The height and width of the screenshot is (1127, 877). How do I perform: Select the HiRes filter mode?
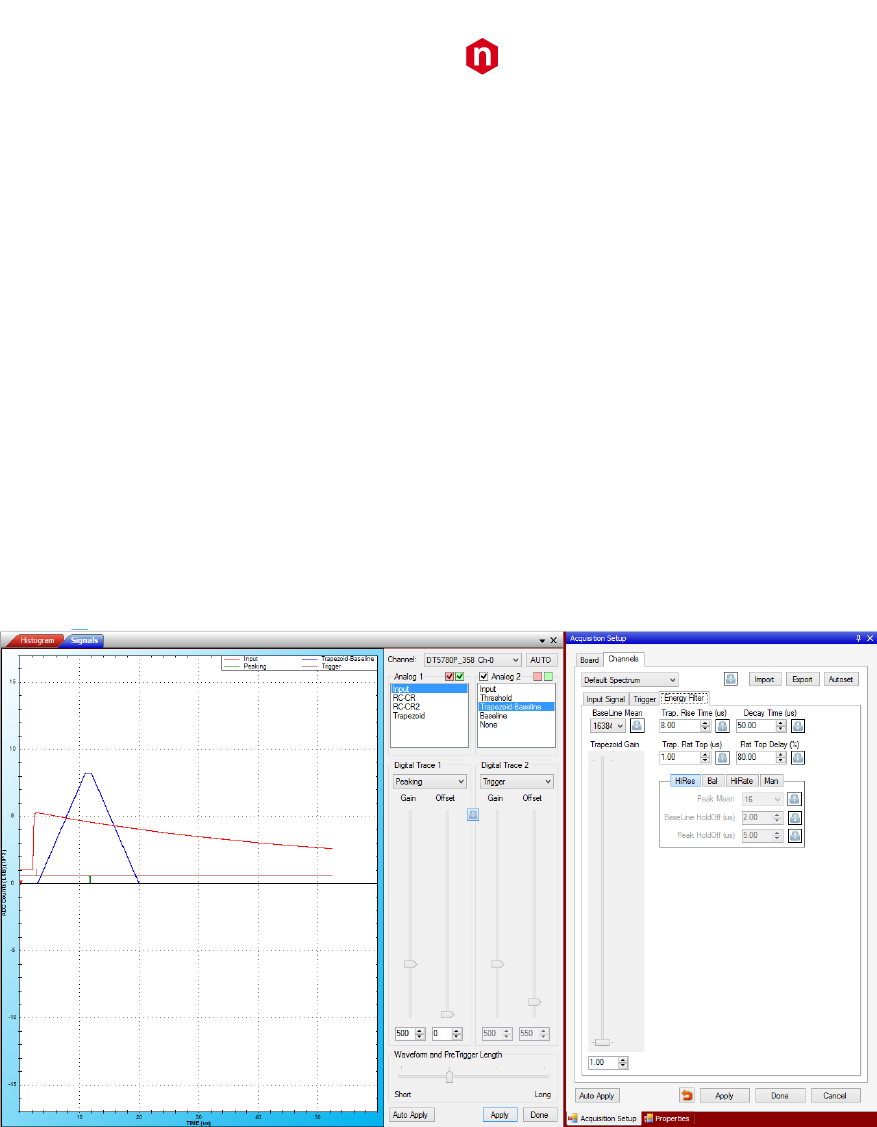(x=685, y=781)
